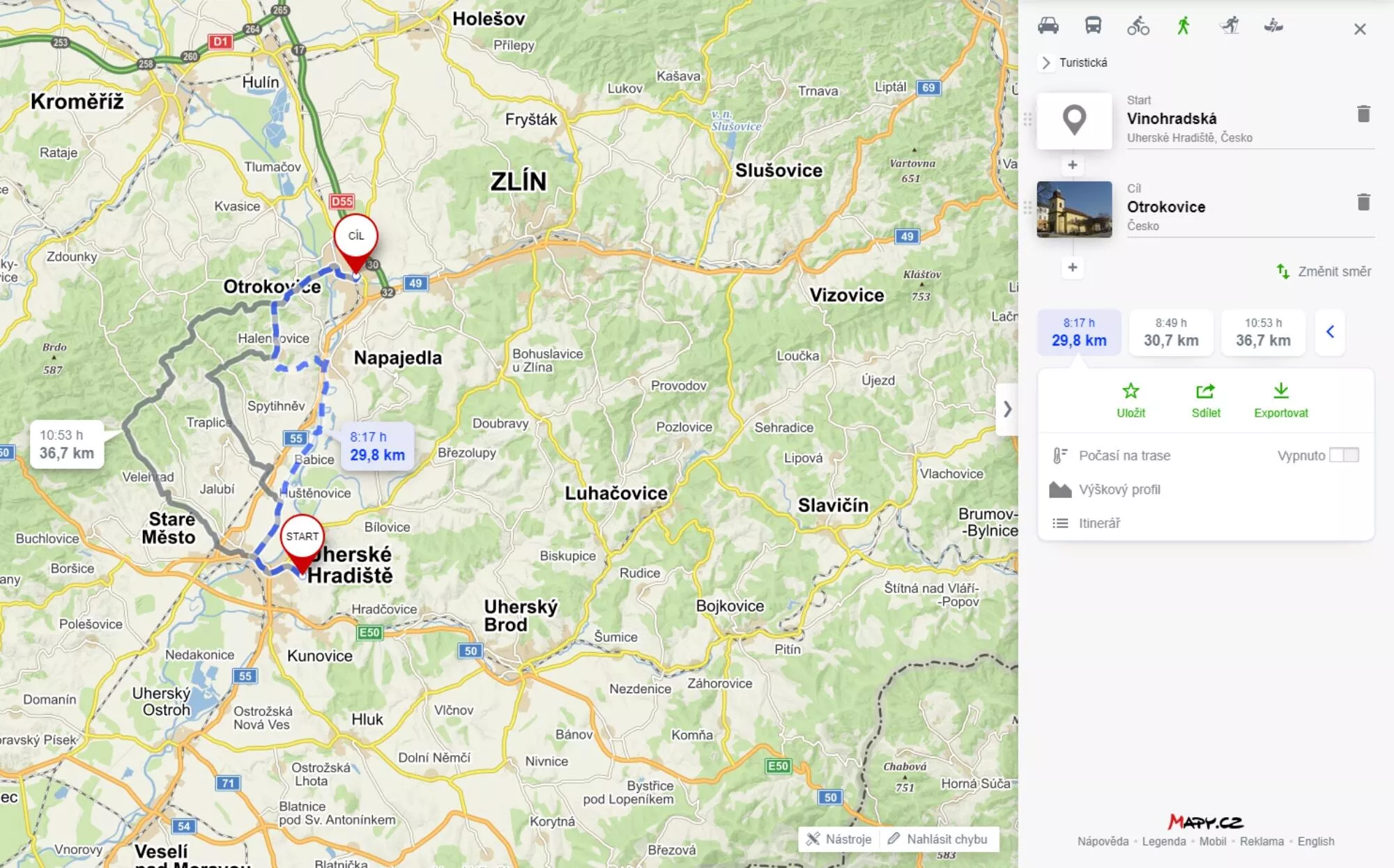Select the cross-country skiing route icon
1394x868 pixels.
pyautogui.click(x=1230, y=26)
